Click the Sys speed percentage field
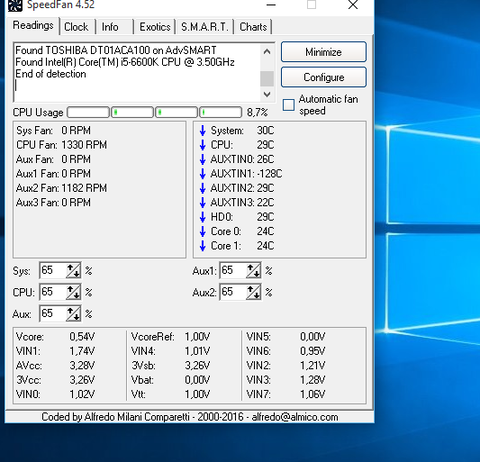This screenshot has width=480, height=462. [53, 270]
